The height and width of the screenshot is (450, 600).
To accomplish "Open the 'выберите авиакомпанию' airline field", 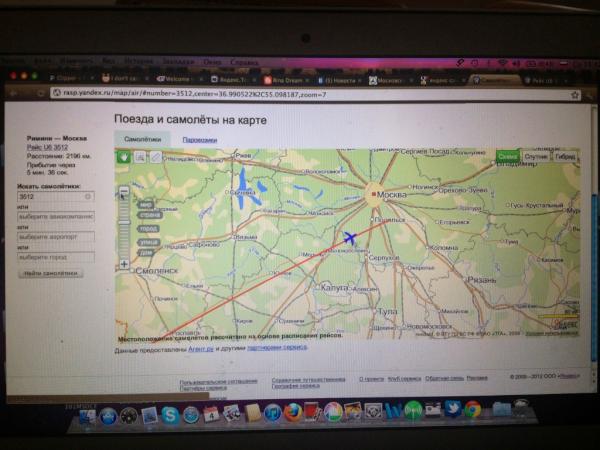I will click(x=56, y=217).
